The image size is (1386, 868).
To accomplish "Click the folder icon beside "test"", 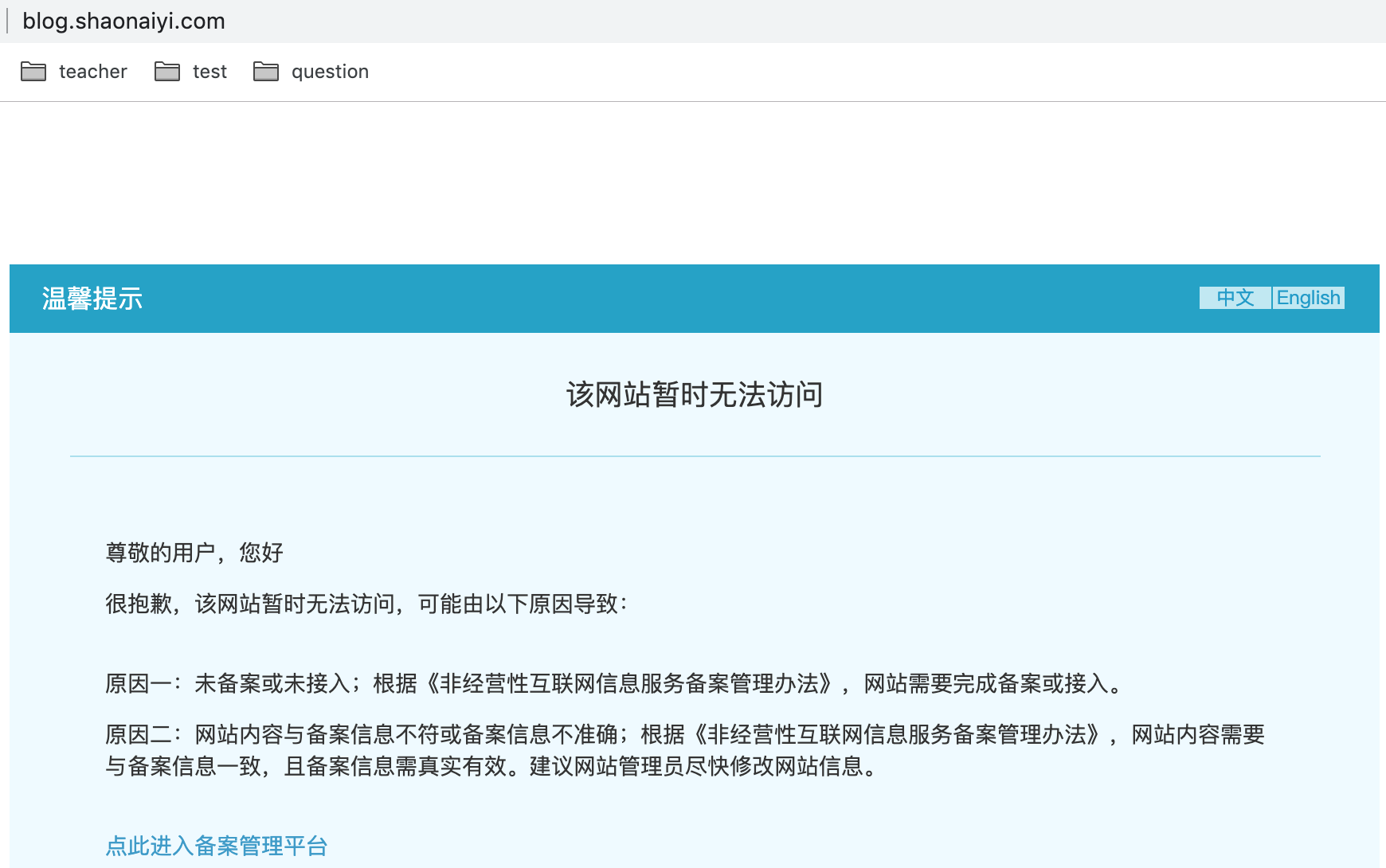I will point(167,72).
